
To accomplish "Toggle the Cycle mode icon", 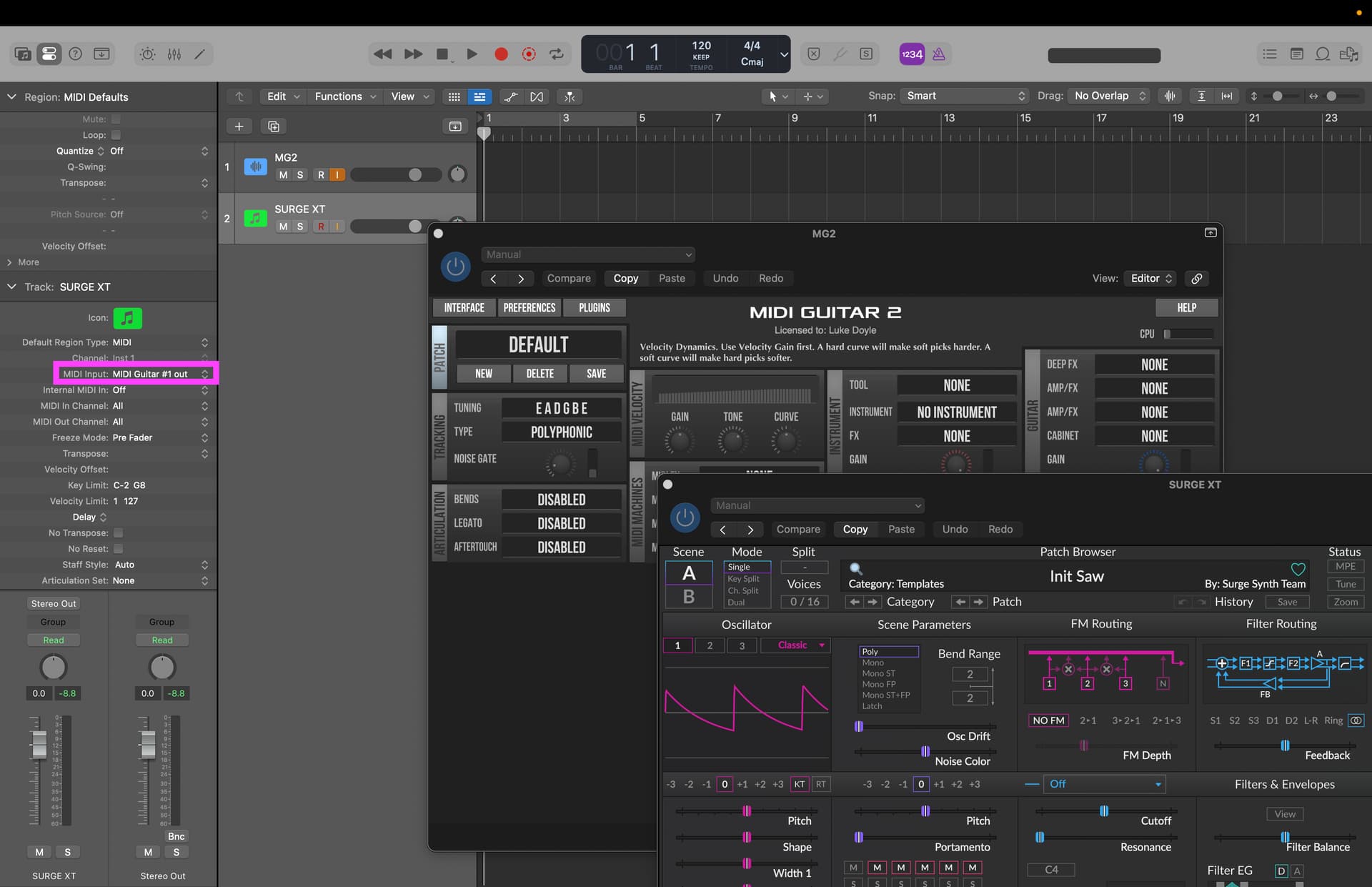I will coord(556,54).
